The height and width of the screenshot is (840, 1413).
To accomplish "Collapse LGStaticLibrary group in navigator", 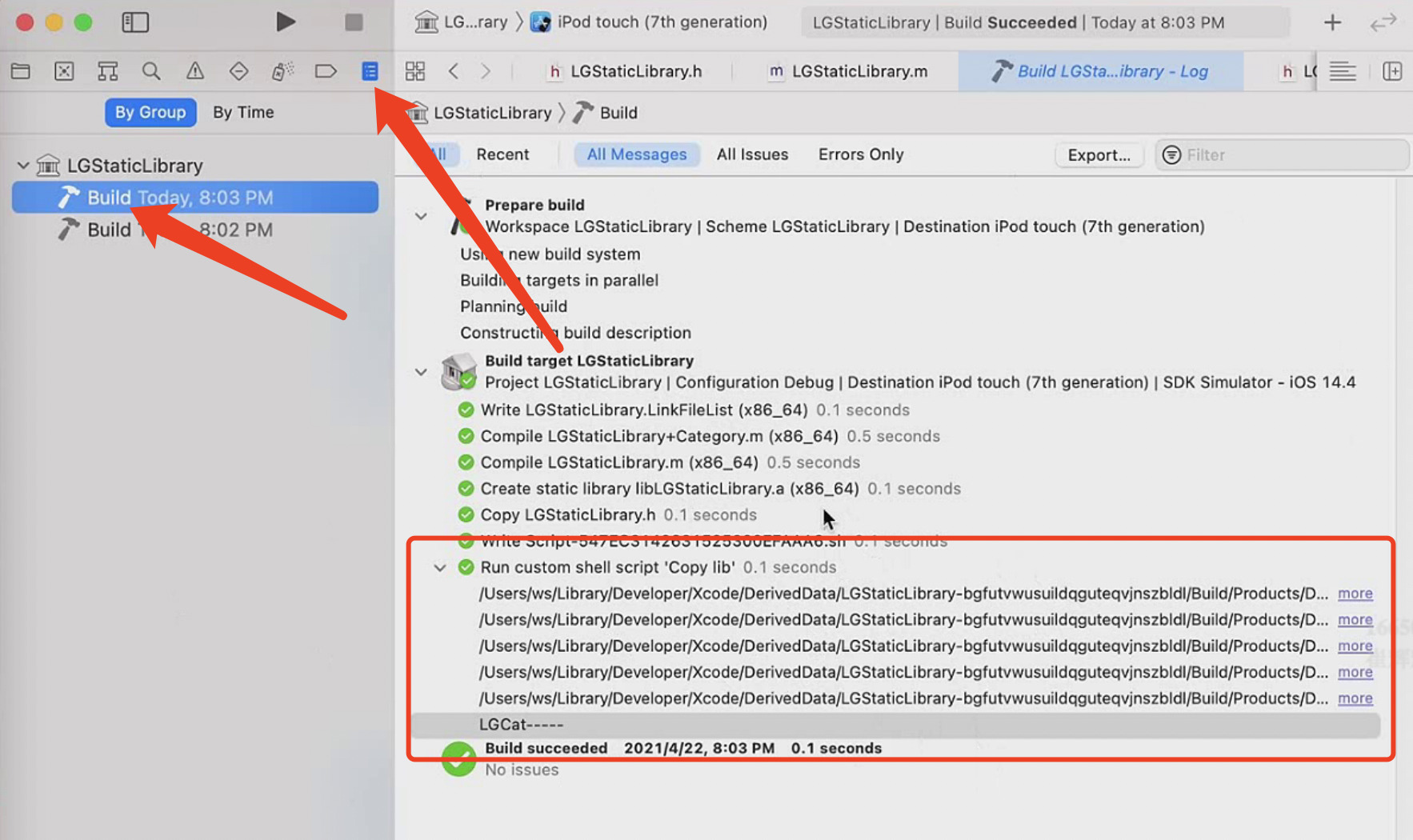I will 23,166.
